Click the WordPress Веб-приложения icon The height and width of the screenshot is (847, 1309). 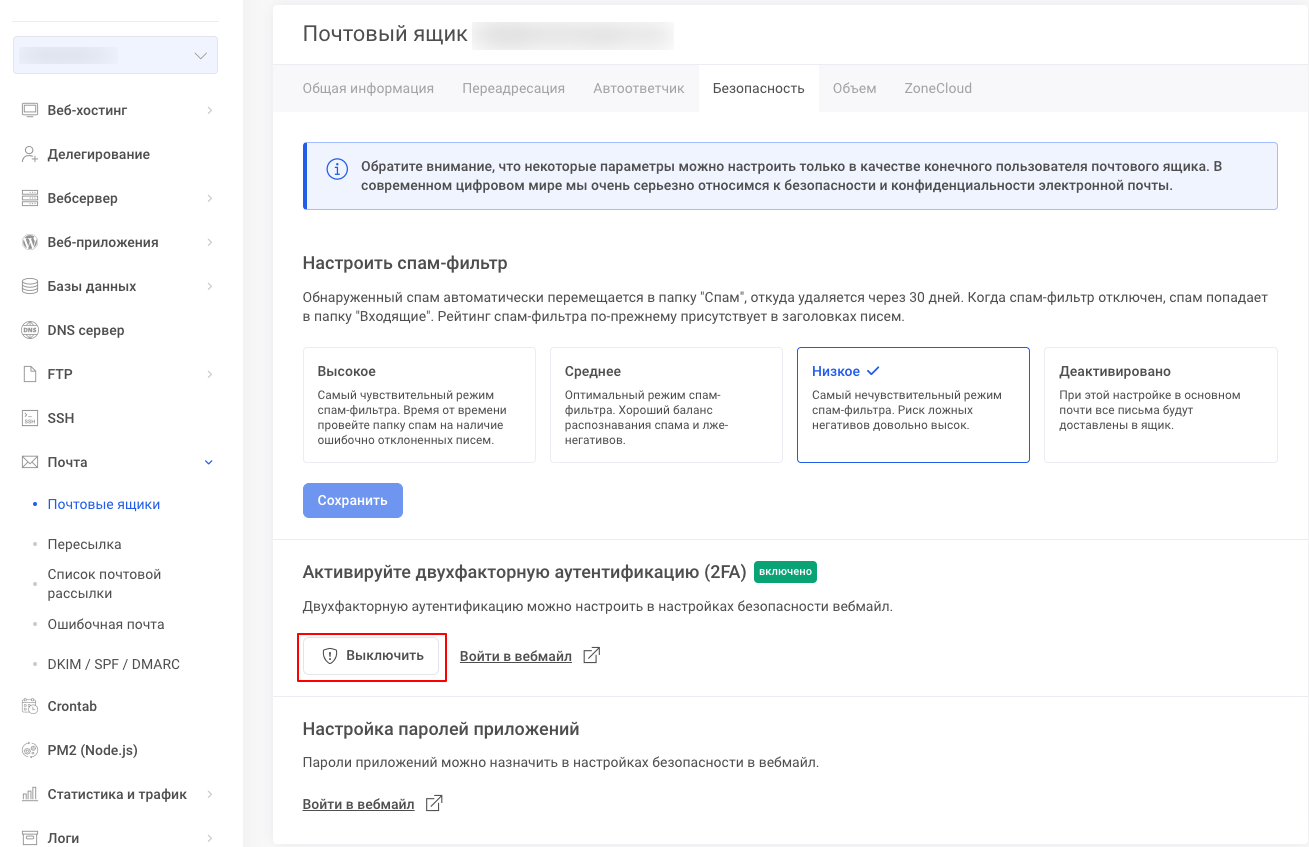pos(30,242)
